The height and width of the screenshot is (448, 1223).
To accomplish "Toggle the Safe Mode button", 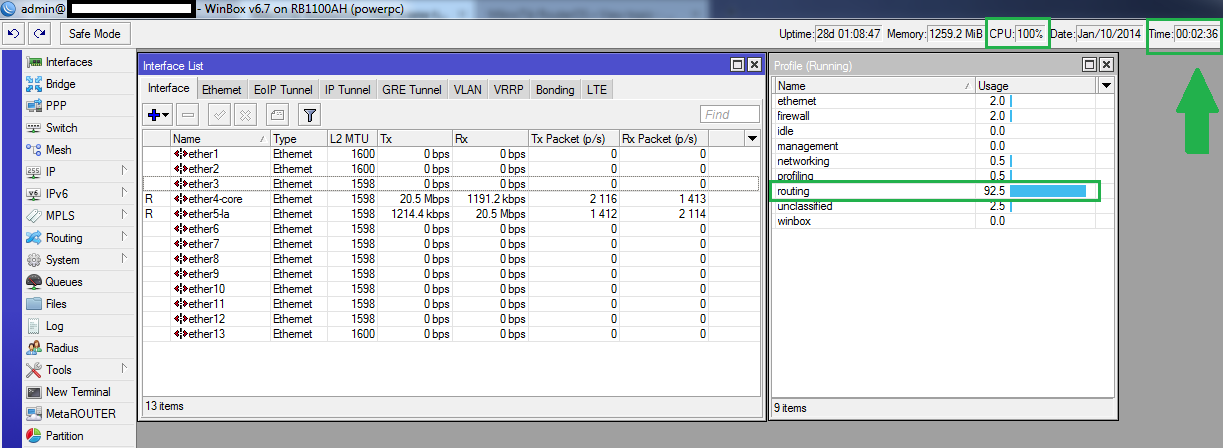I will click(95, 34).
